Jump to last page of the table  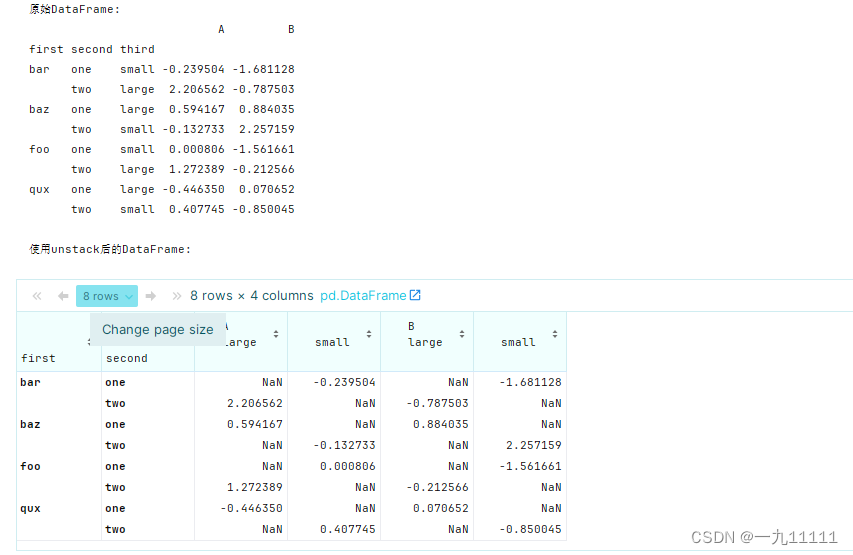(x=176, y=296)
